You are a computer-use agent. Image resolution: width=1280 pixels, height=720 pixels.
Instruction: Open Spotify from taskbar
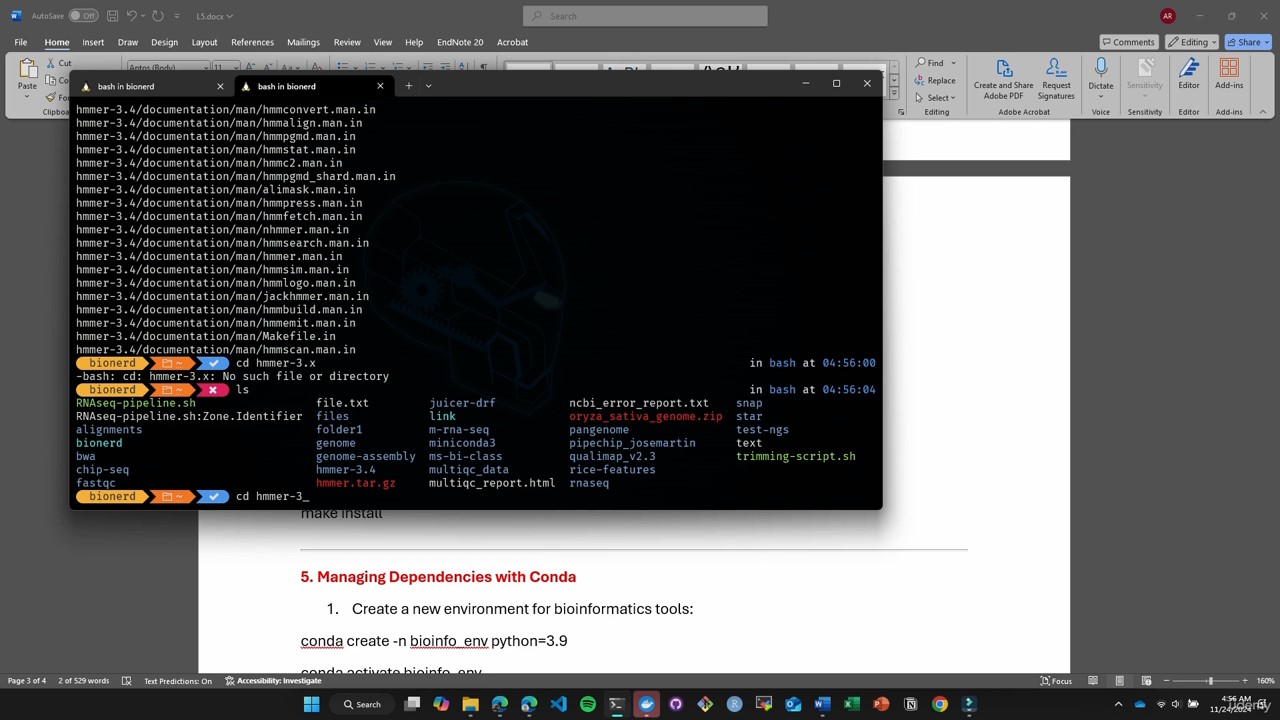click(587, 704)
